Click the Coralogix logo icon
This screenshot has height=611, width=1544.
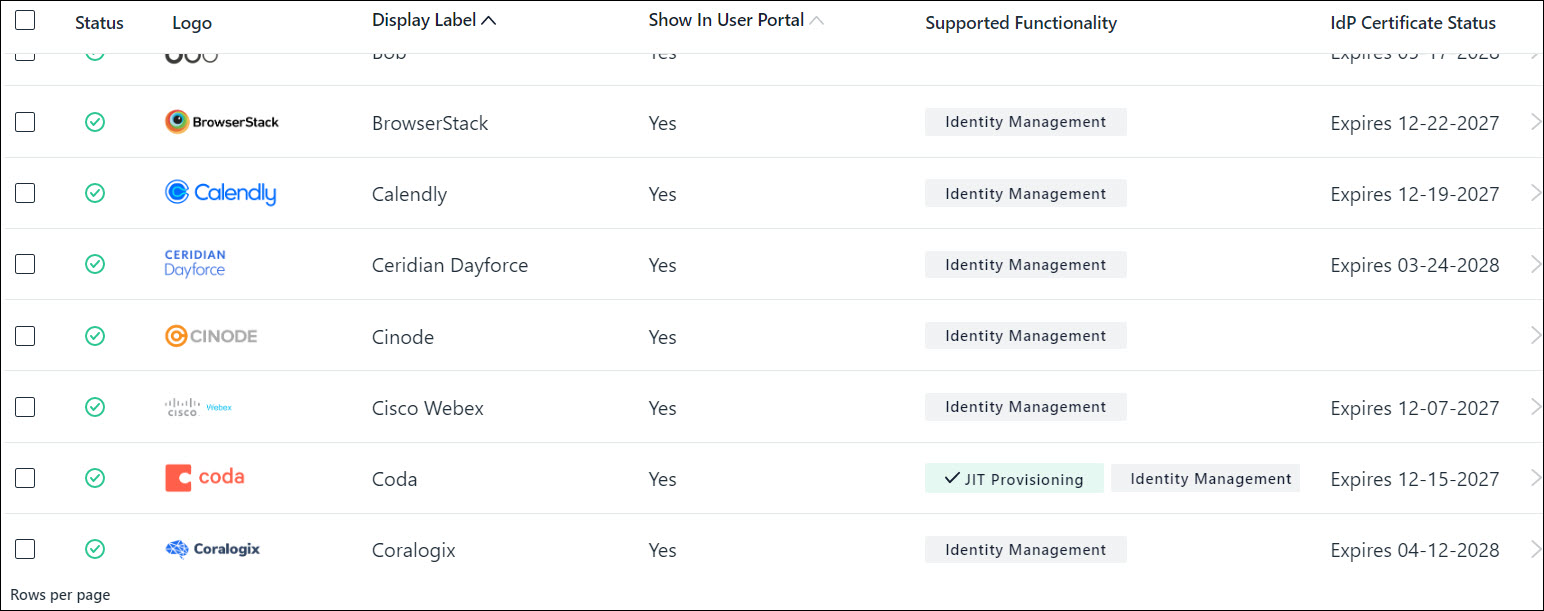(212, 549)
